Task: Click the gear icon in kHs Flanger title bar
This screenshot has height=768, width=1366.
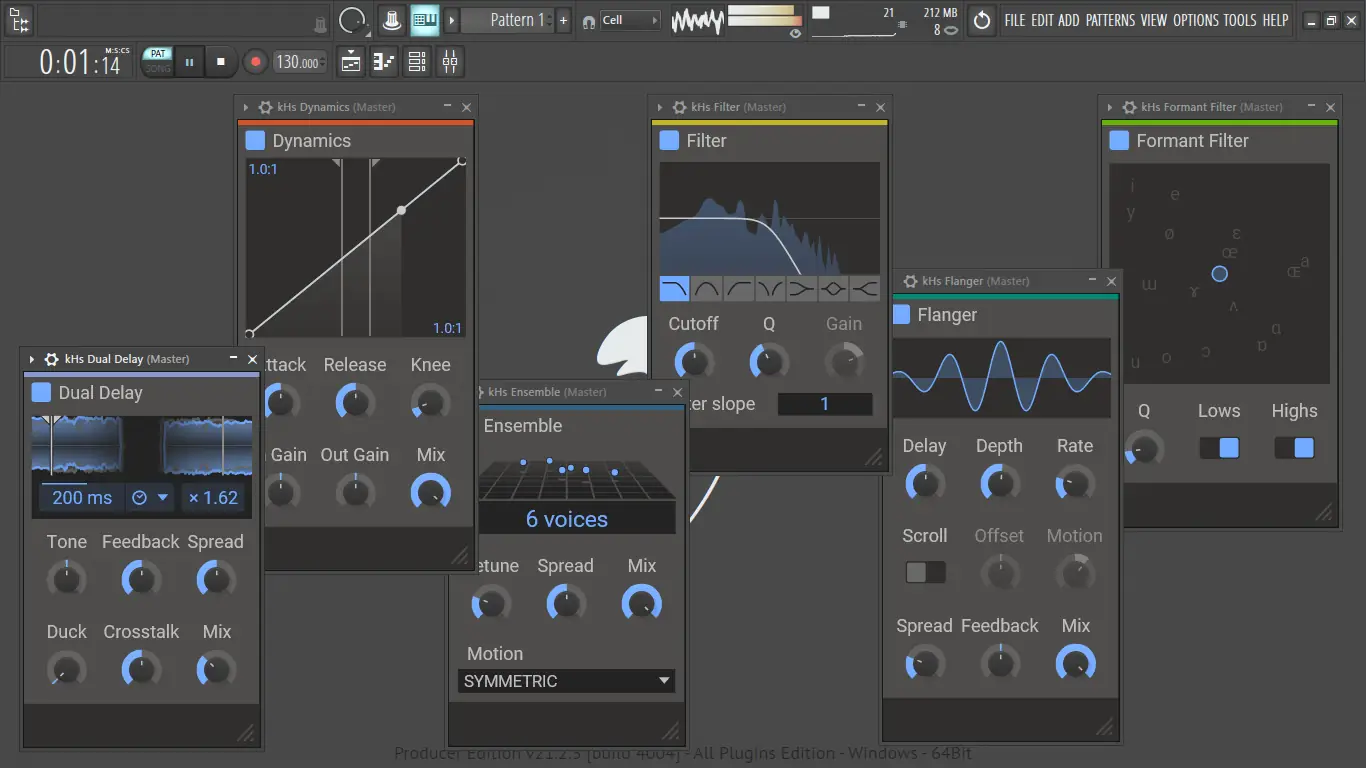Action: pyautogui.click(x=910, y=281)
